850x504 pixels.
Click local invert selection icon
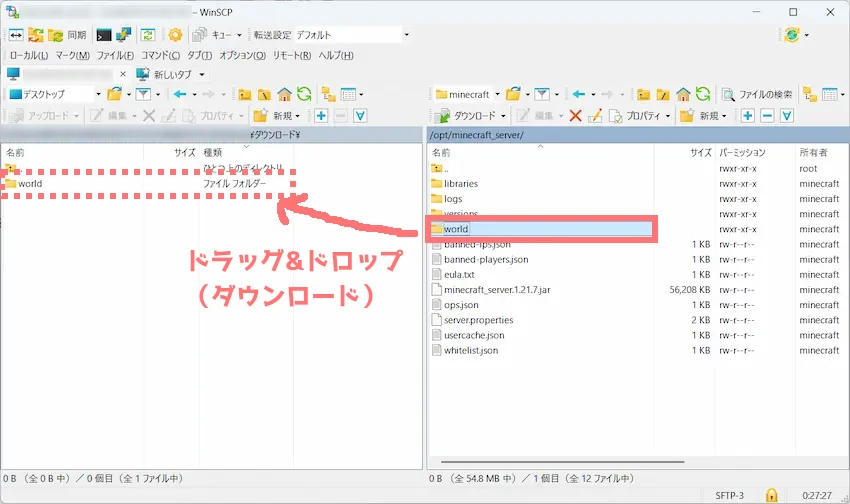(360, 115)
